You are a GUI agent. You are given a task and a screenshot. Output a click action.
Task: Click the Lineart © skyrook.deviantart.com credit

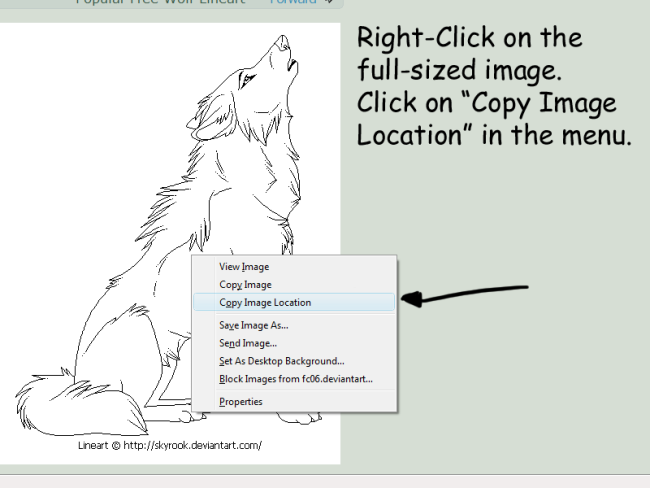click(x=170, y=445)
